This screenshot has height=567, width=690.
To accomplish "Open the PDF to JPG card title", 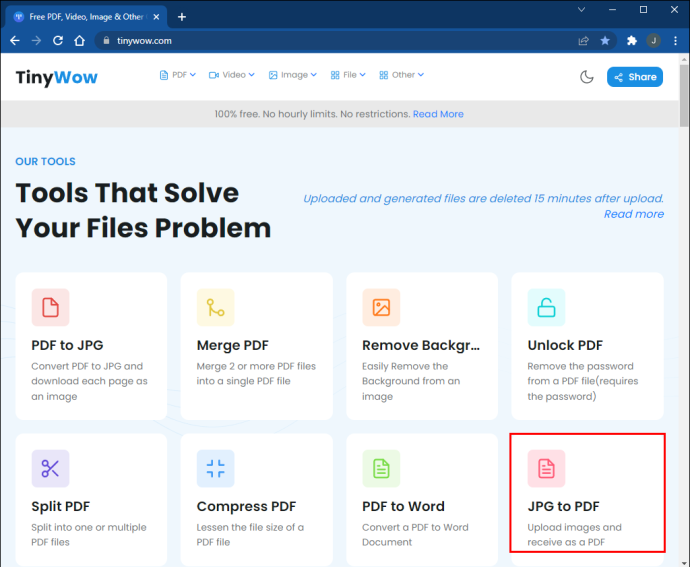I will tap(67, 346).
